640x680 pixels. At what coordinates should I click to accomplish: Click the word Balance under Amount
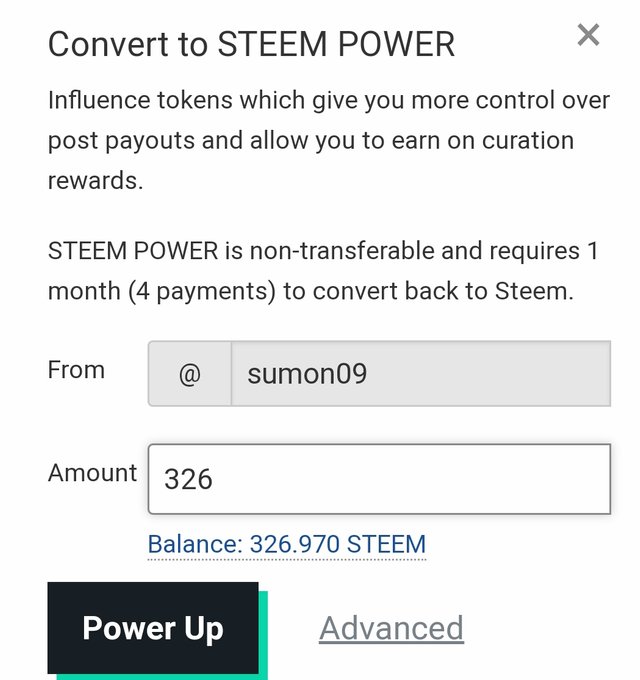194,544
